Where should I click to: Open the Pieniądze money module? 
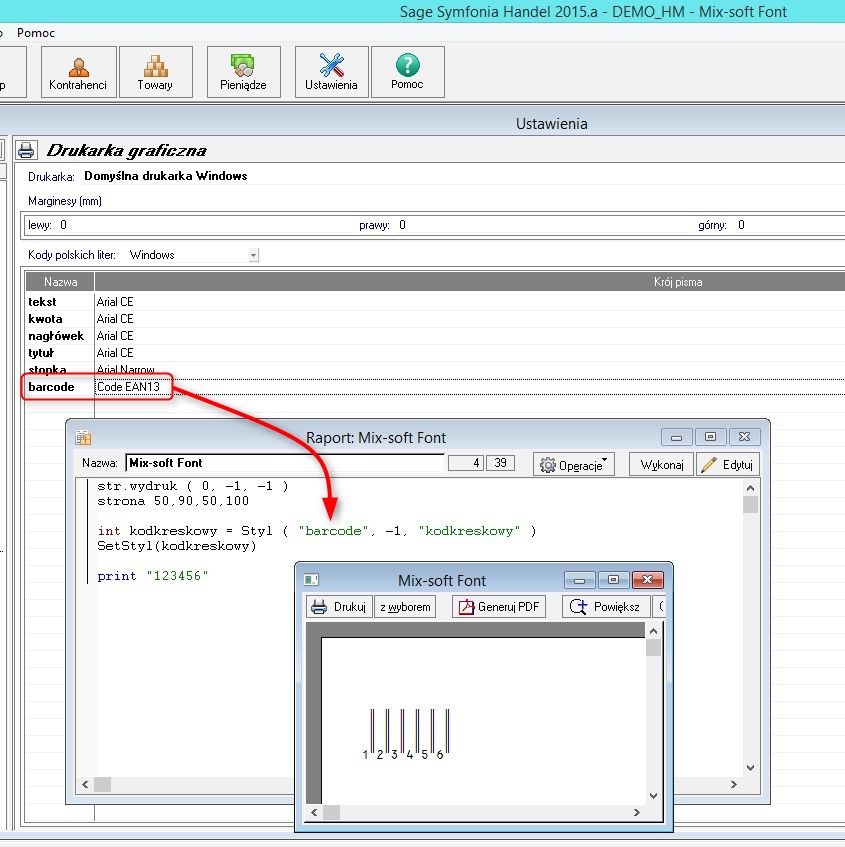point(244,72)
